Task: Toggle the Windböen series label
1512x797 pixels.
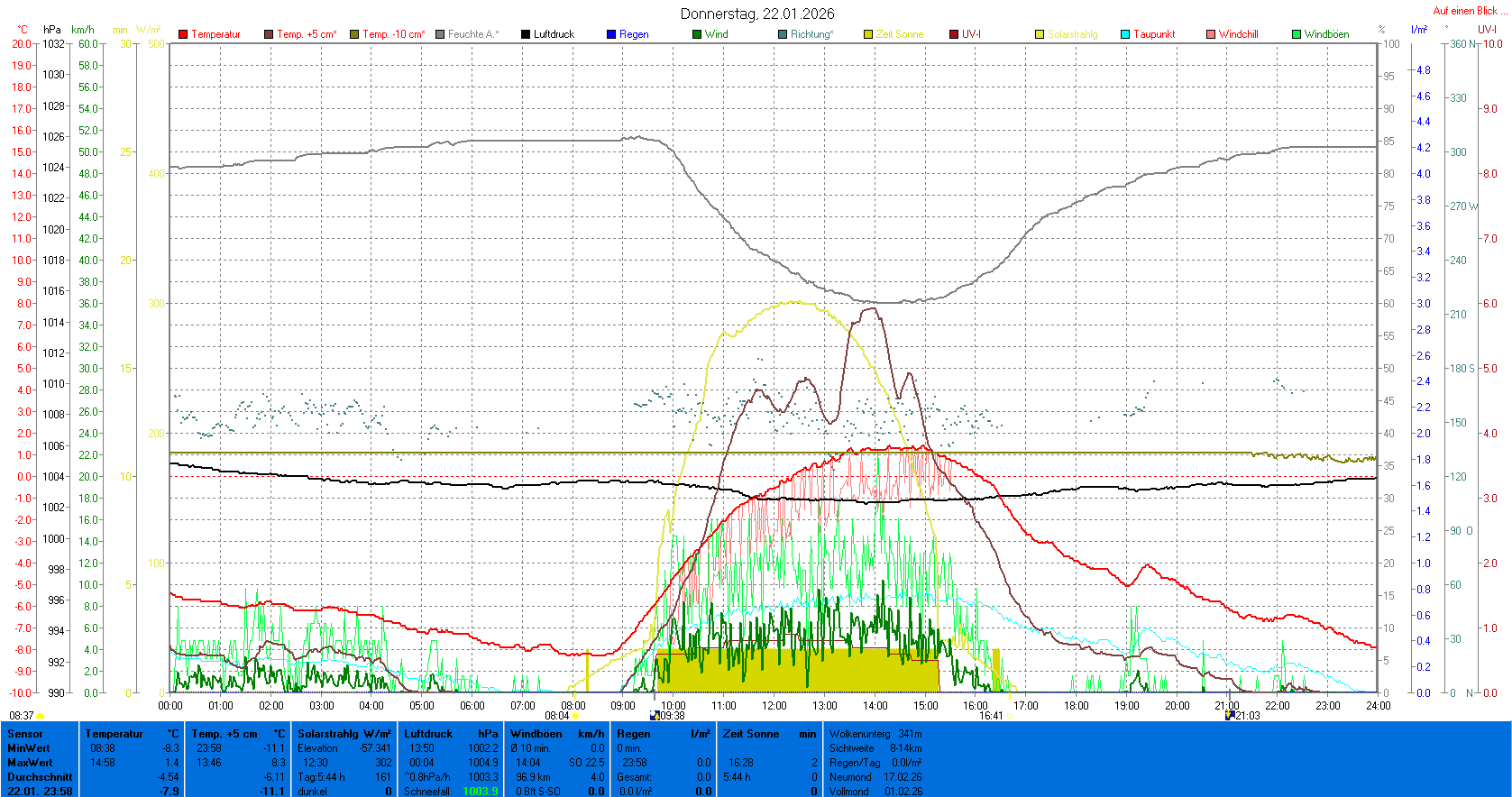Action: [x=1326, y=34]
